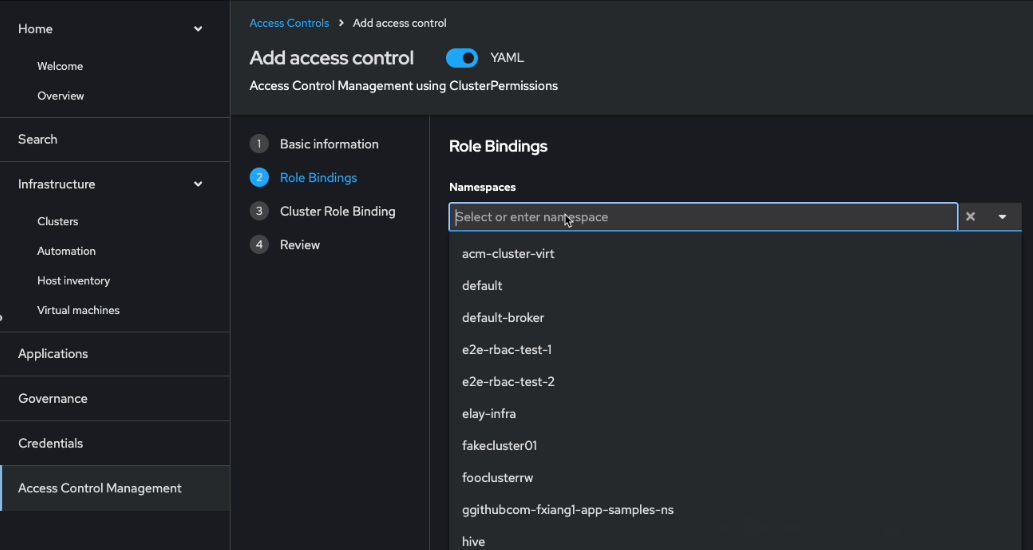Collapse the Infrastructure navigation section

(x=198, y=184)
